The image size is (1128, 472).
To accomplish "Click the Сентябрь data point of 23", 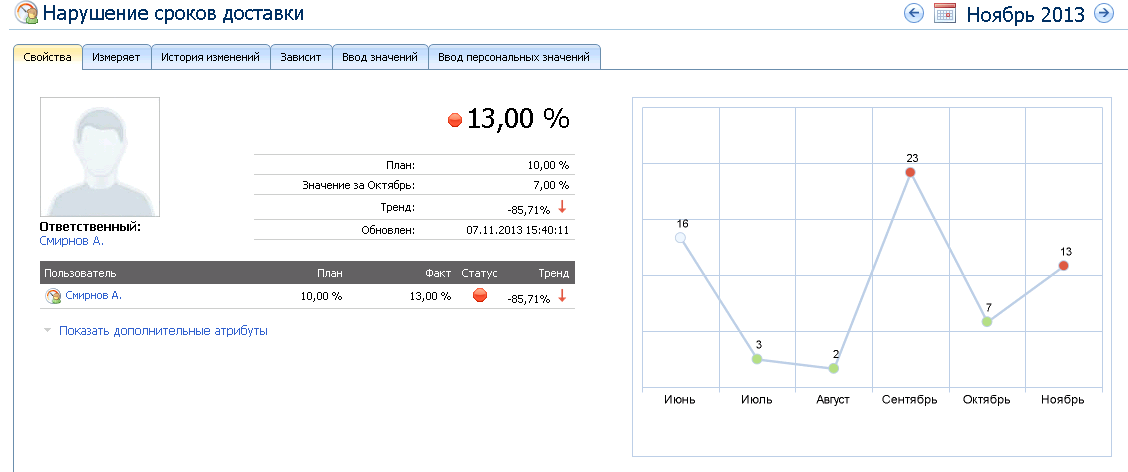I will (x=910, y=173).
